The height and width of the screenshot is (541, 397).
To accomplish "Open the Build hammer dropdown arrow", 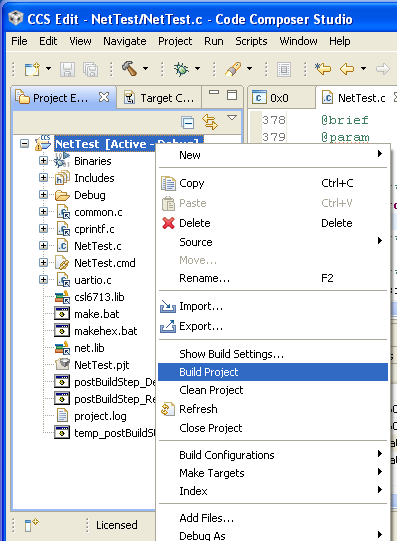I will pos(146,69).
